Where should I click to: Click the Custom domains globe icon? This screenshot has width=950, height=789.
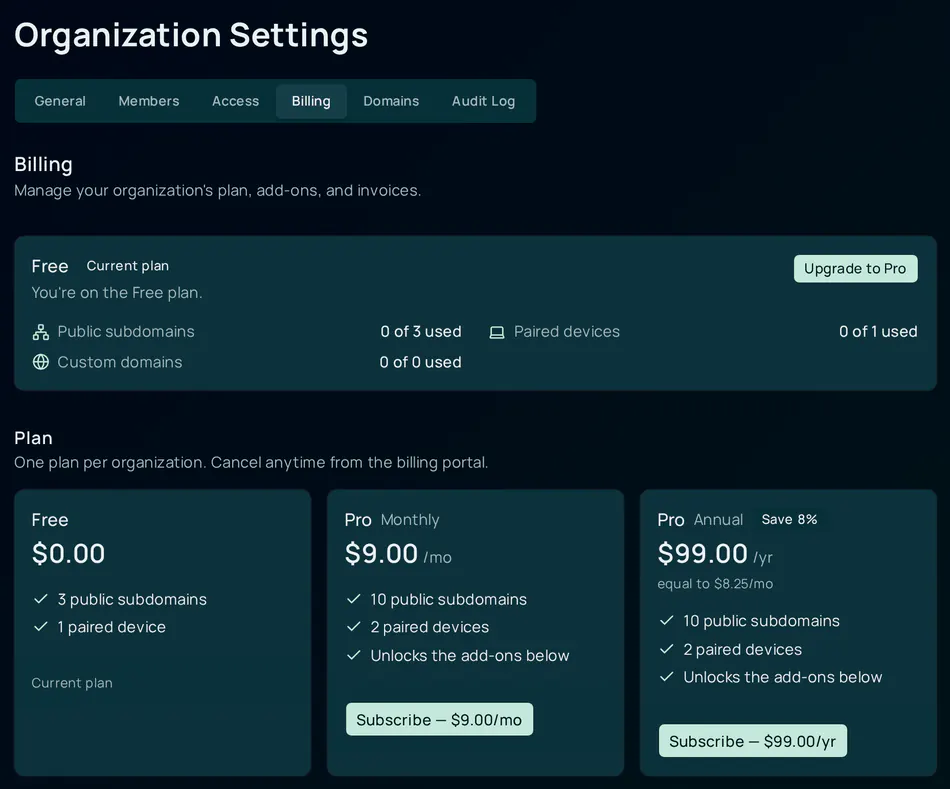click(41, 362)
